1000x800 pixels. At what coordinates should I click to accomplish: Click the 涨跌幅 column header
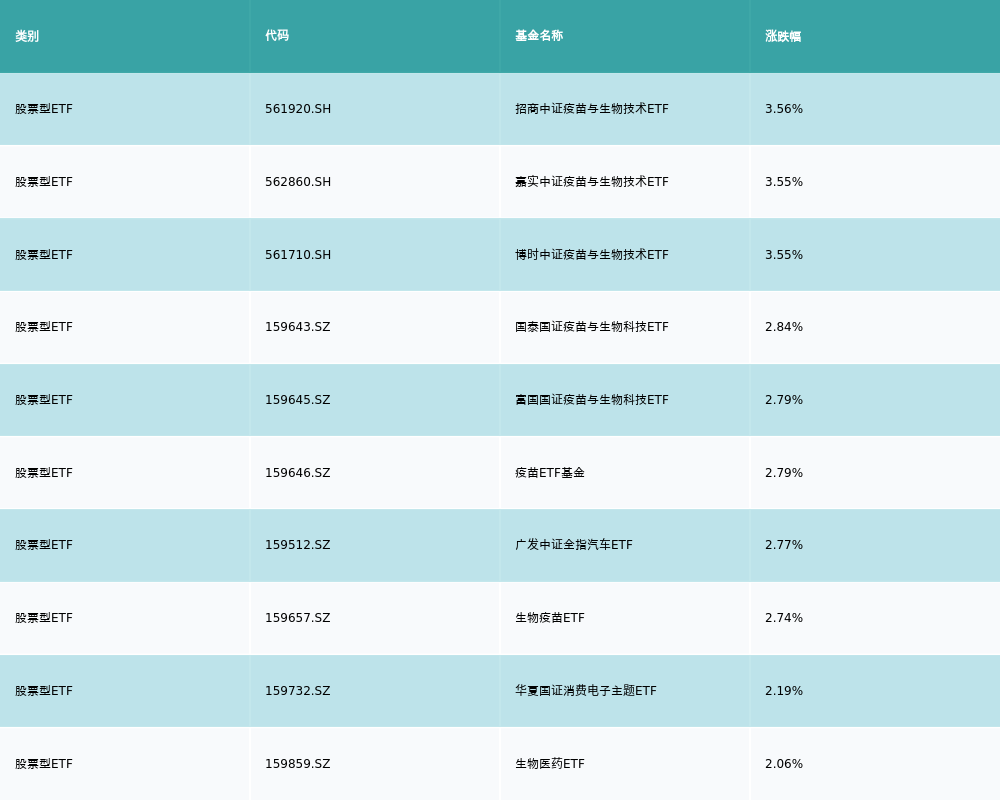click(783, 36)
